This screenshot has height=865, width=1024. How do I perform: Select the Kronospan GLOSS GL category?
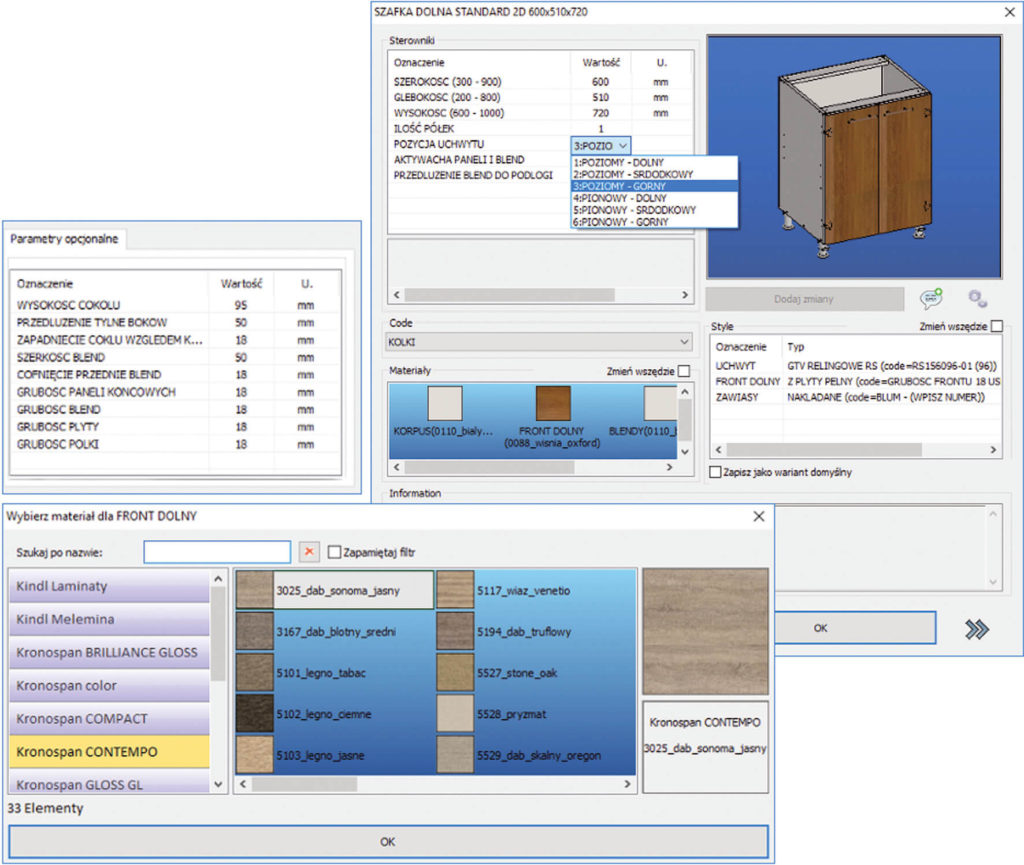tap(109, 782)
